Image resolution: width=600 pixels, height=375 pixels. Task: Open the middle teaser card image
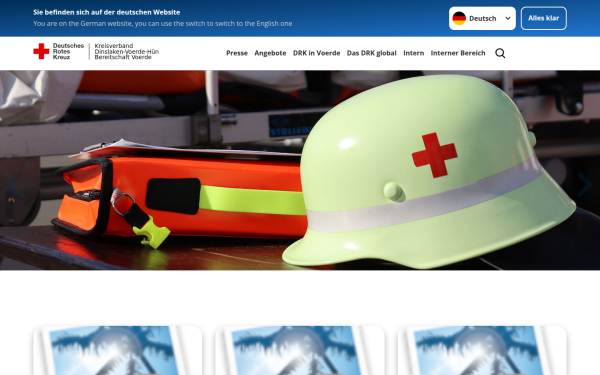tap(300, 351)
